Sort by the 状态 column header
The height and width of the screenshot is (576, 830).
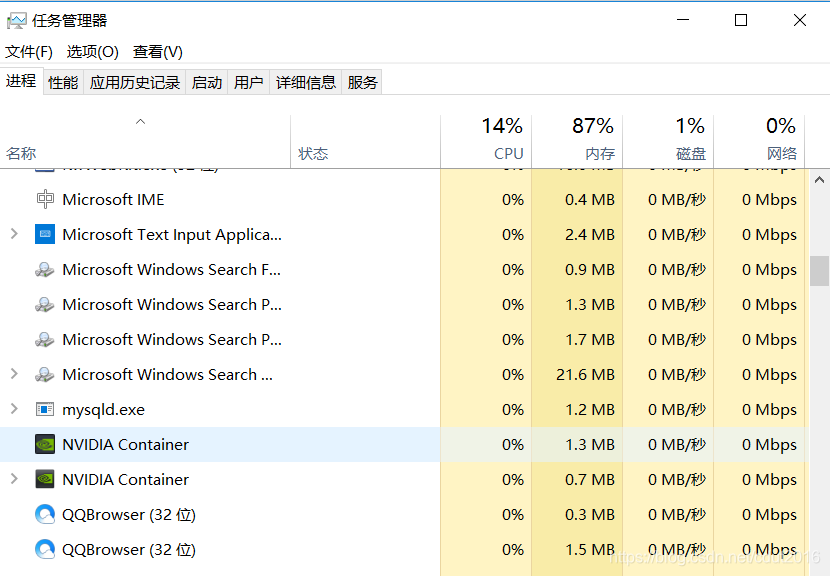point(365,142)
